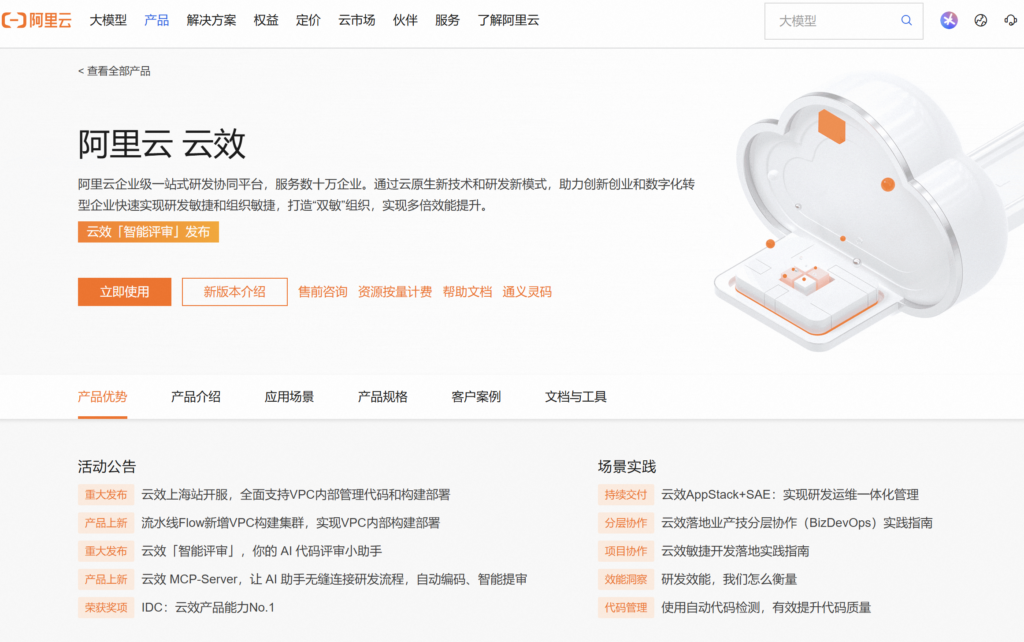
Task: Open 云效「智能评审」AI 代码评审小助手 announcement
Action: pyautogui.click(x=262, y=551)
